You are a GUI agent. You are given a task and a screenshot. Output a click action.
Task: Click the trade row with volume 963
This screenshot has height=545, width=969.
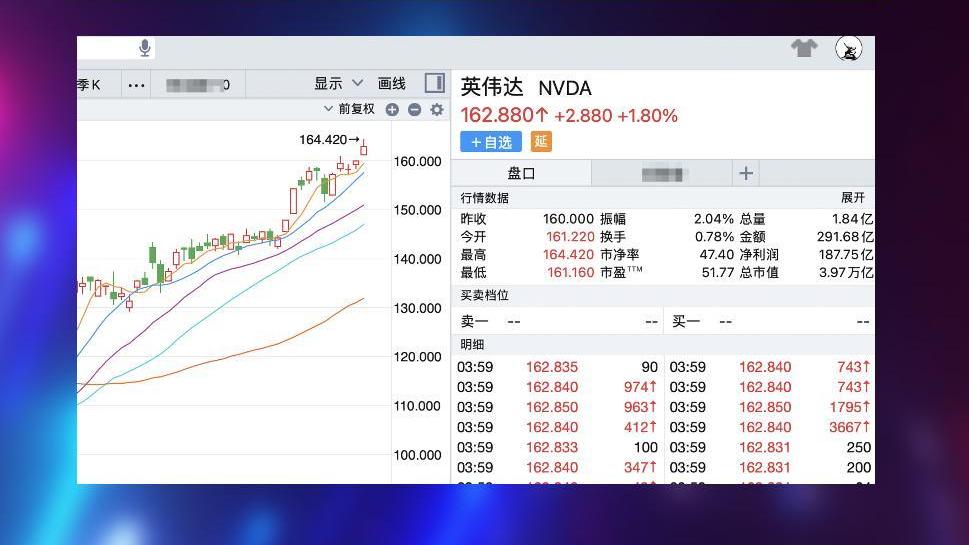tap(557, 407)
